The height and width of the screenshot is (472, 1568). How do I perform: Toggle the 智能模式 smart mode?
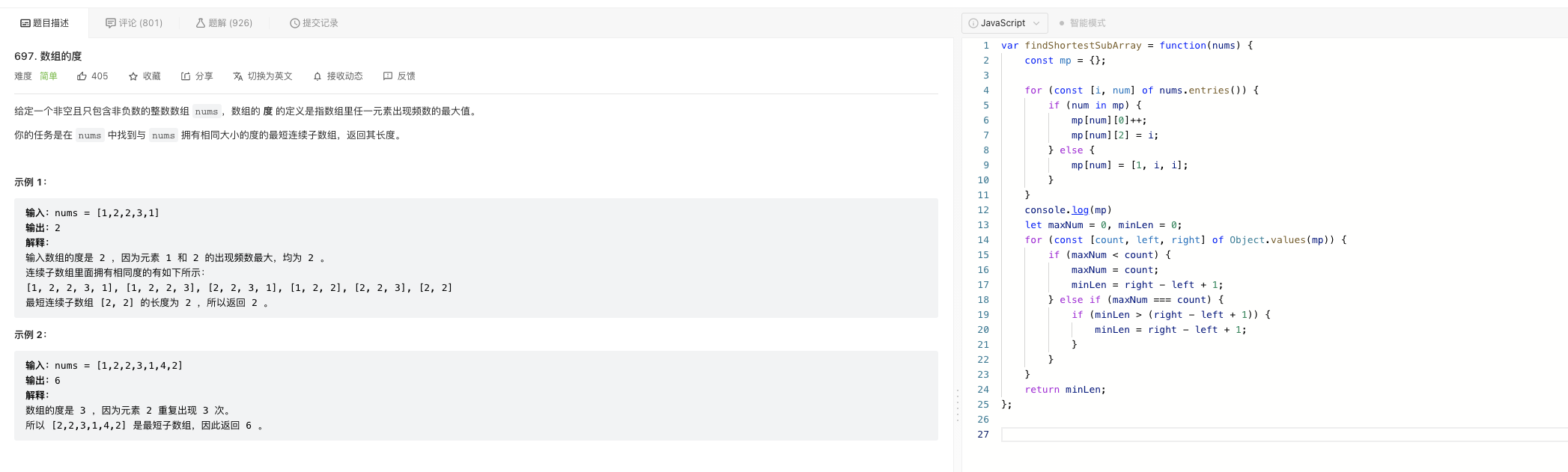click(1083, 23)
